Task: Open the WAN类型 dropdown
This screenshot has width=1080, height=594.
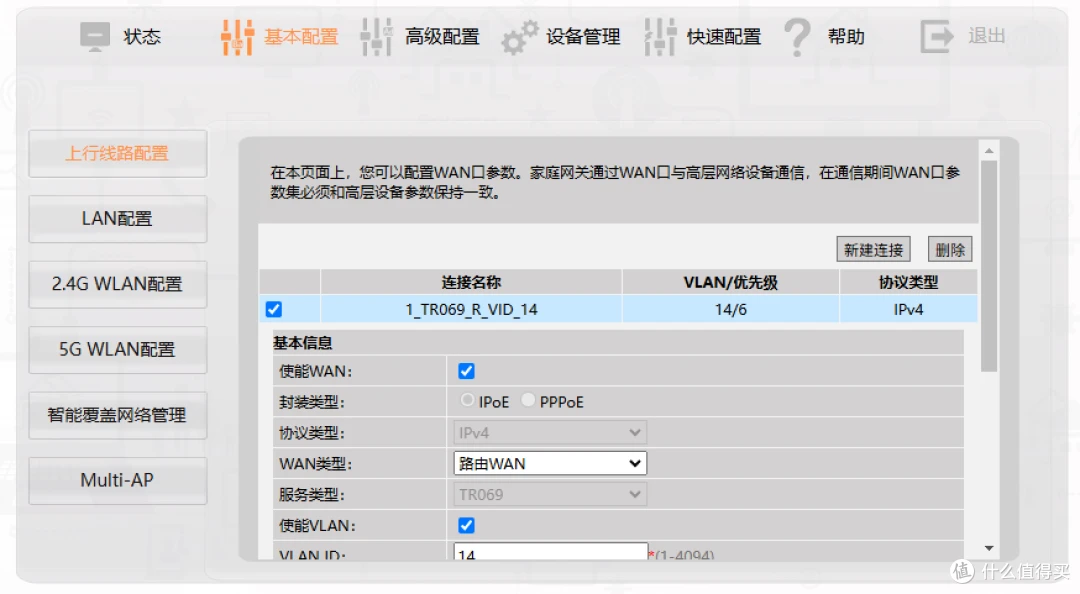Action: coord(550,464)
